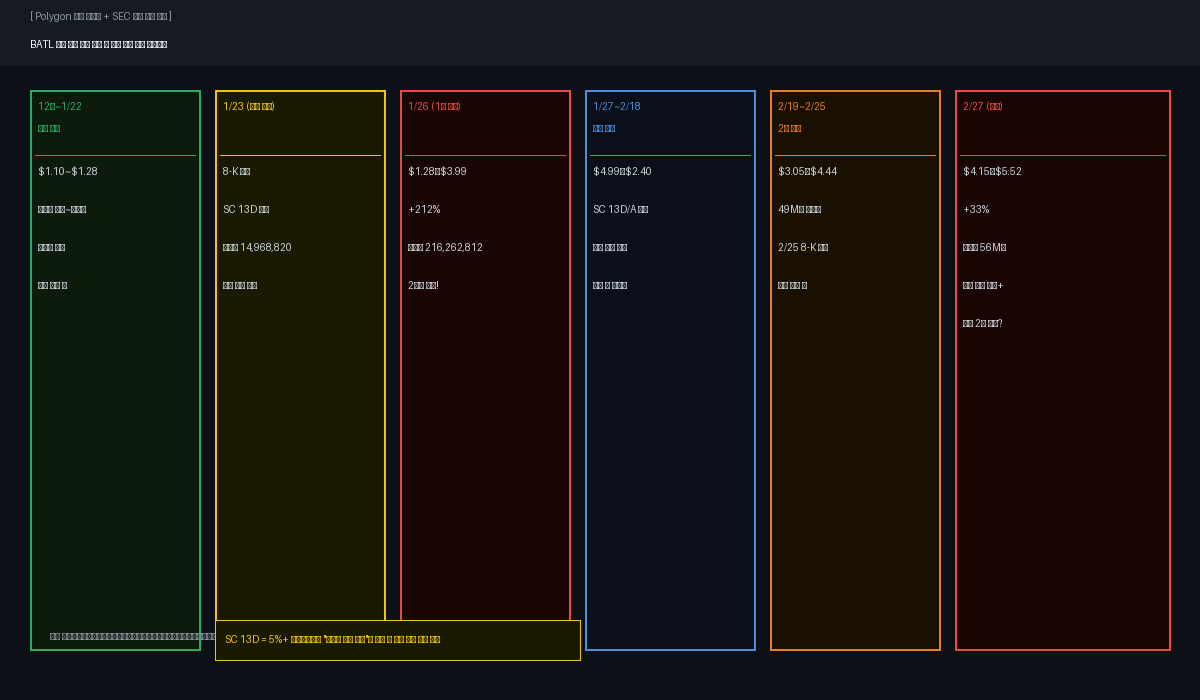1200x700 pixels.
Task: Open the red 1/26 card header
Action: point(434,107)
